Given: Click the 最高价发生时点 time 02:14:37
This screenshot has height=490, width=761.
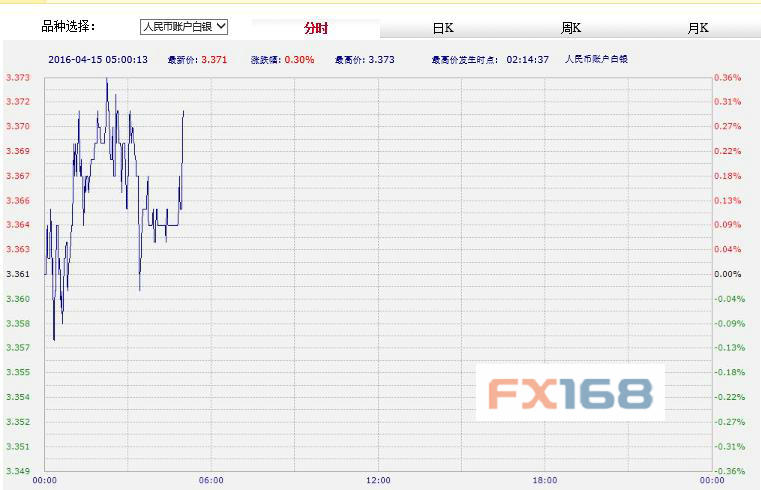Looking at the screenshot, I should [x=527, y=60].
